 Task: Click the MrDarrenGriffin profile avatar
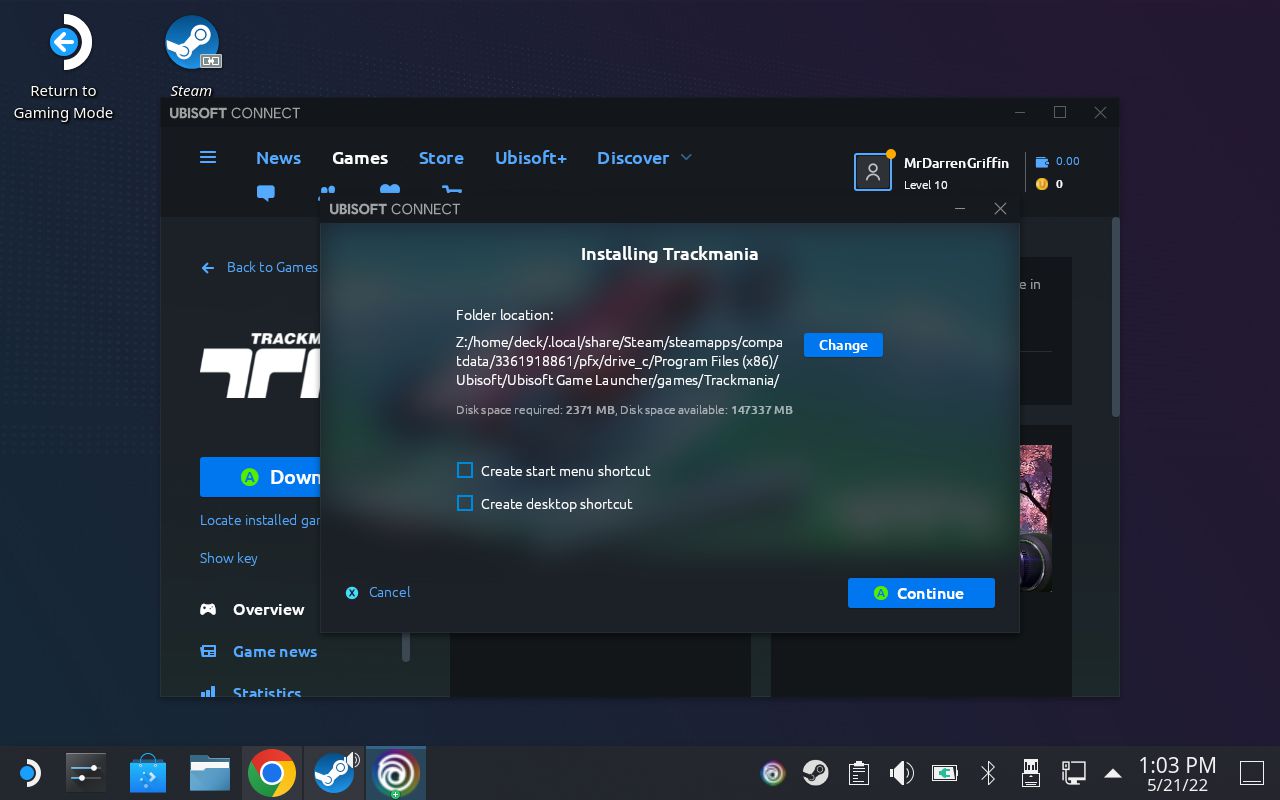pyautogui.click(x=872, y=171)
